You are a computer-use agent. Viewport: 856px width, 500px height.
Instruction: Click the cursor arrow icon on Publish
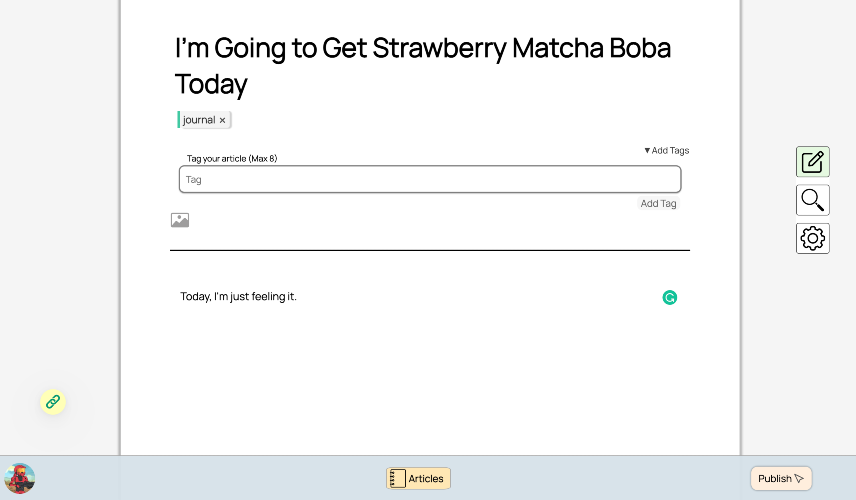point(799,479)
